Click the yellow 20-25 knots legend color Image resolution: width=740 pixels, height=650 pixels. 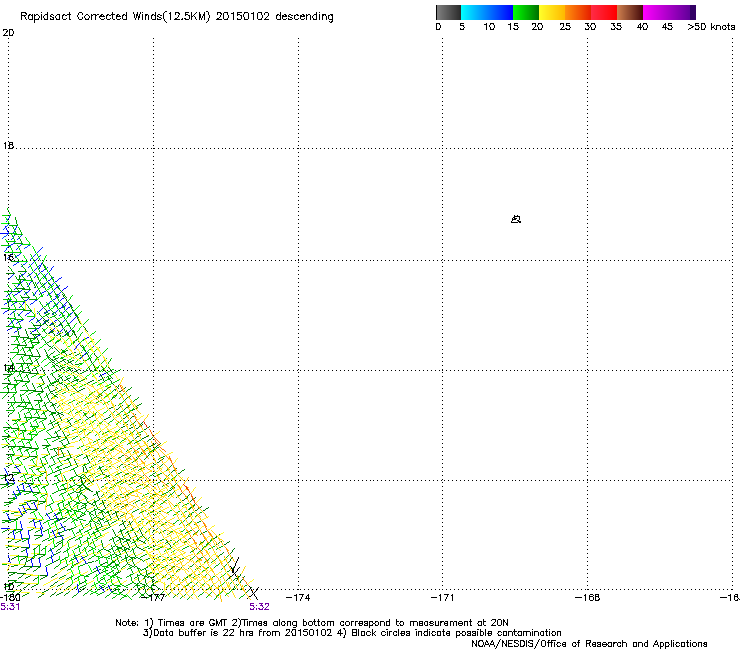[x=552, y=12]
